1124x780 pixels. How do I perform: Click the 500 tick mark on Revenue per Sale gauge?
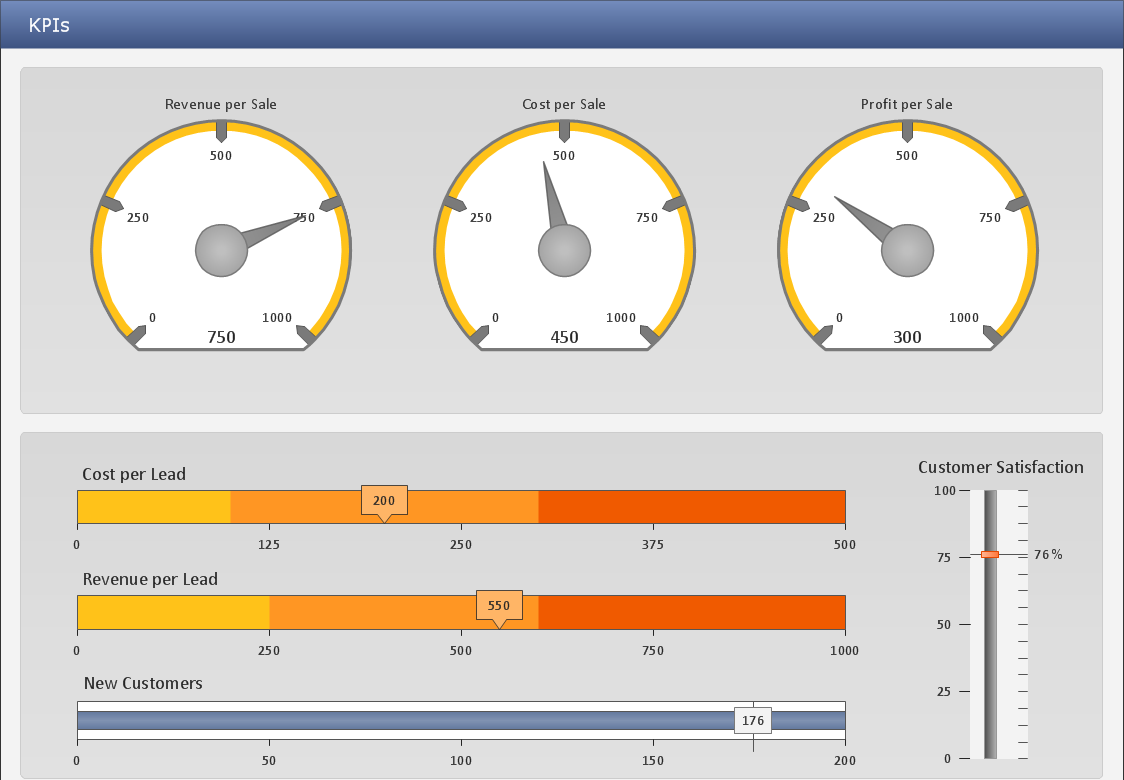[222, 131]
